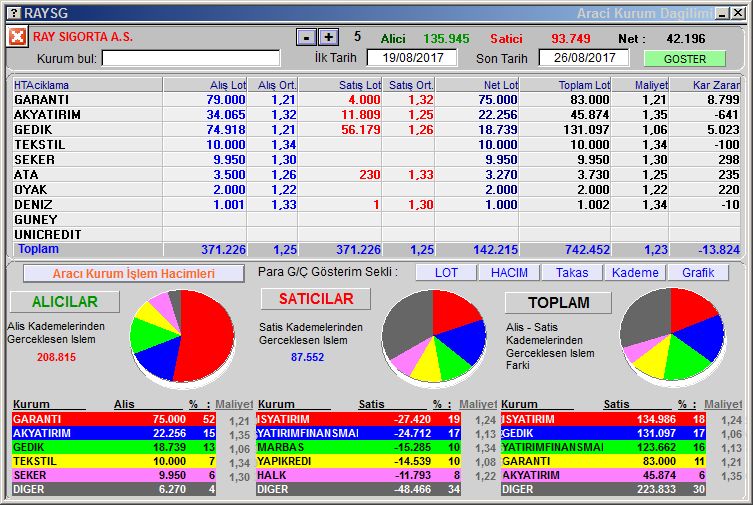Select the SEKER row in top table
The height and width of the screenshot is (505, 753).
[x=376, y=159]
